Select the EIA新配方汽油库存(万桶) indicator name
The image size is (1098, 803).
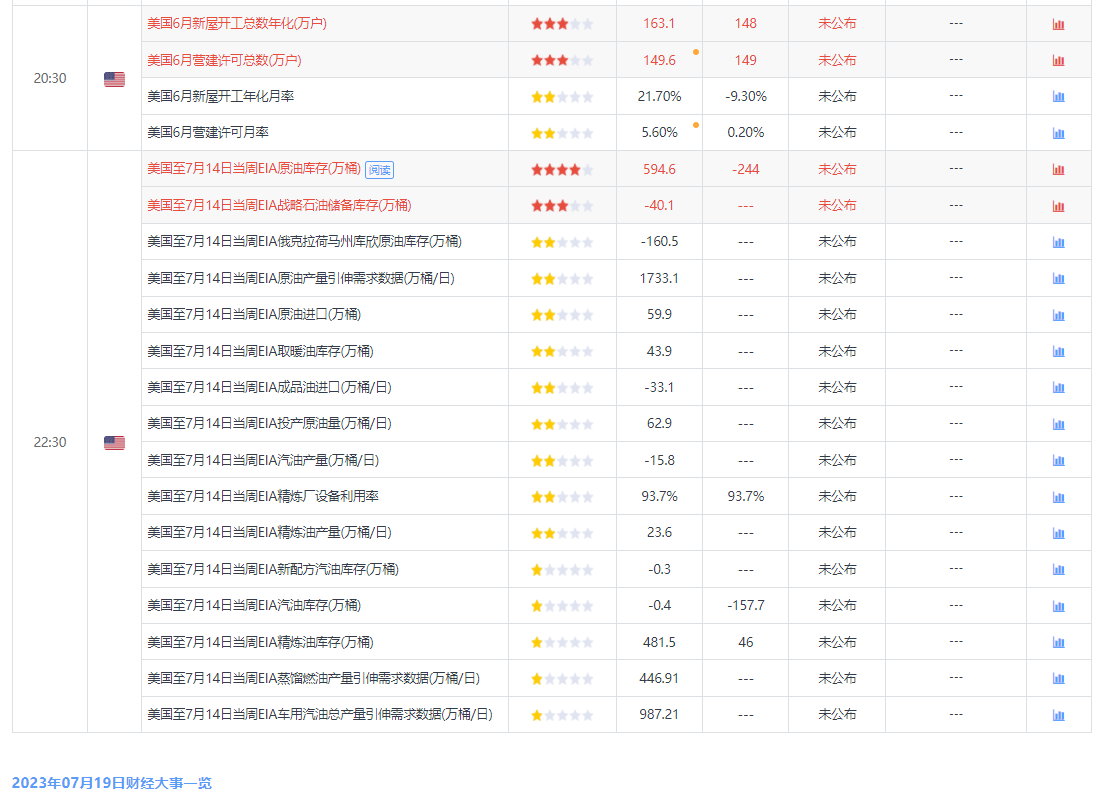click(273, 569)
